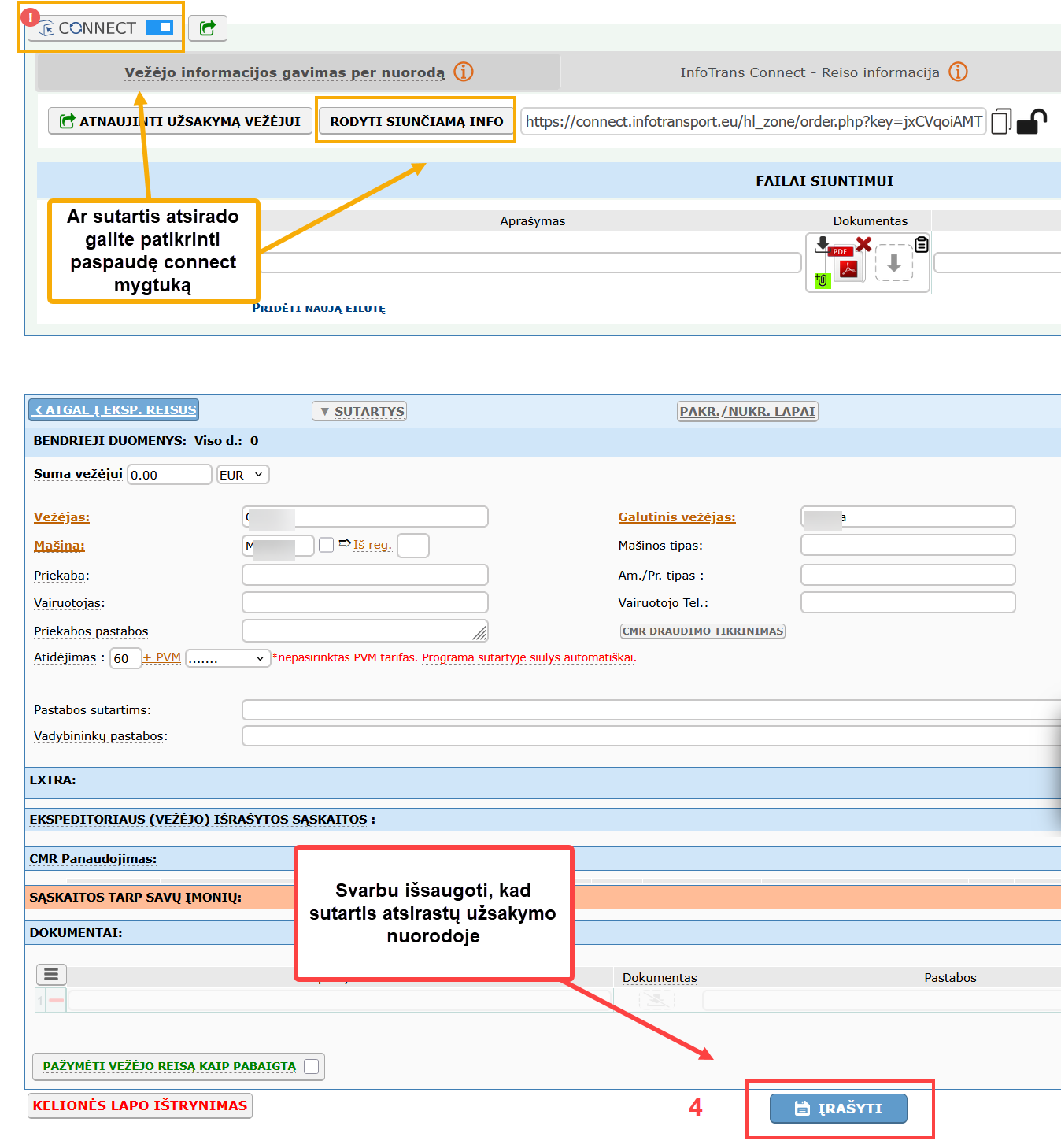The image size is (1061, 1148).
Task: Open the documents hamburger menu icon
Action: coord(51,975)
